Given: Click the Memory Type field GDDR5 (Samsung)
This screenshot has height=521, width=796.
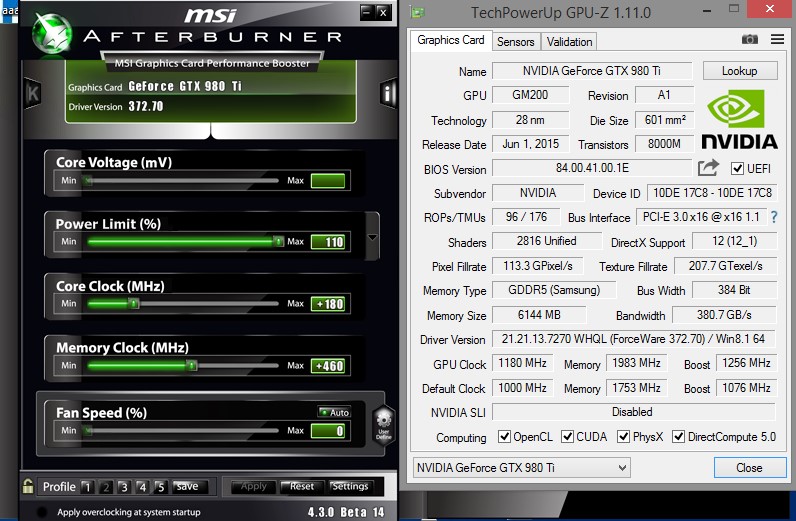Looking at the screenshot, I should tap(554, 290).
